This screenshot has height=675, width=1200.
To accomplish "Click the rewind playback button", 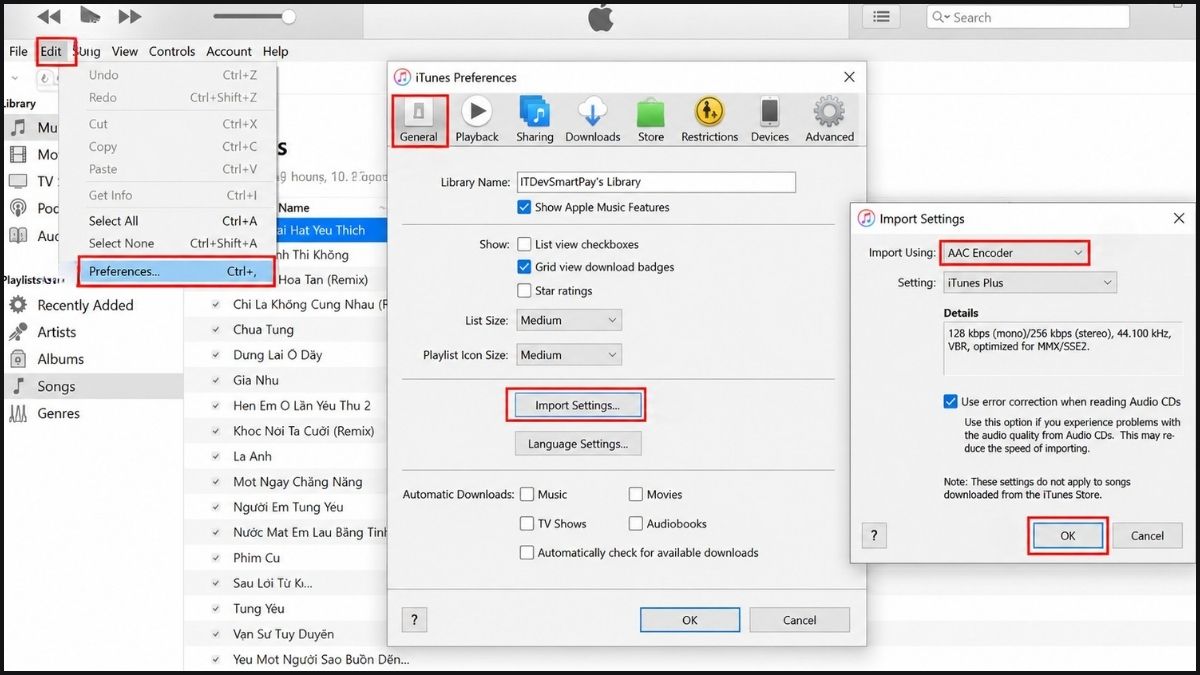I will click(x=48, y=16).
